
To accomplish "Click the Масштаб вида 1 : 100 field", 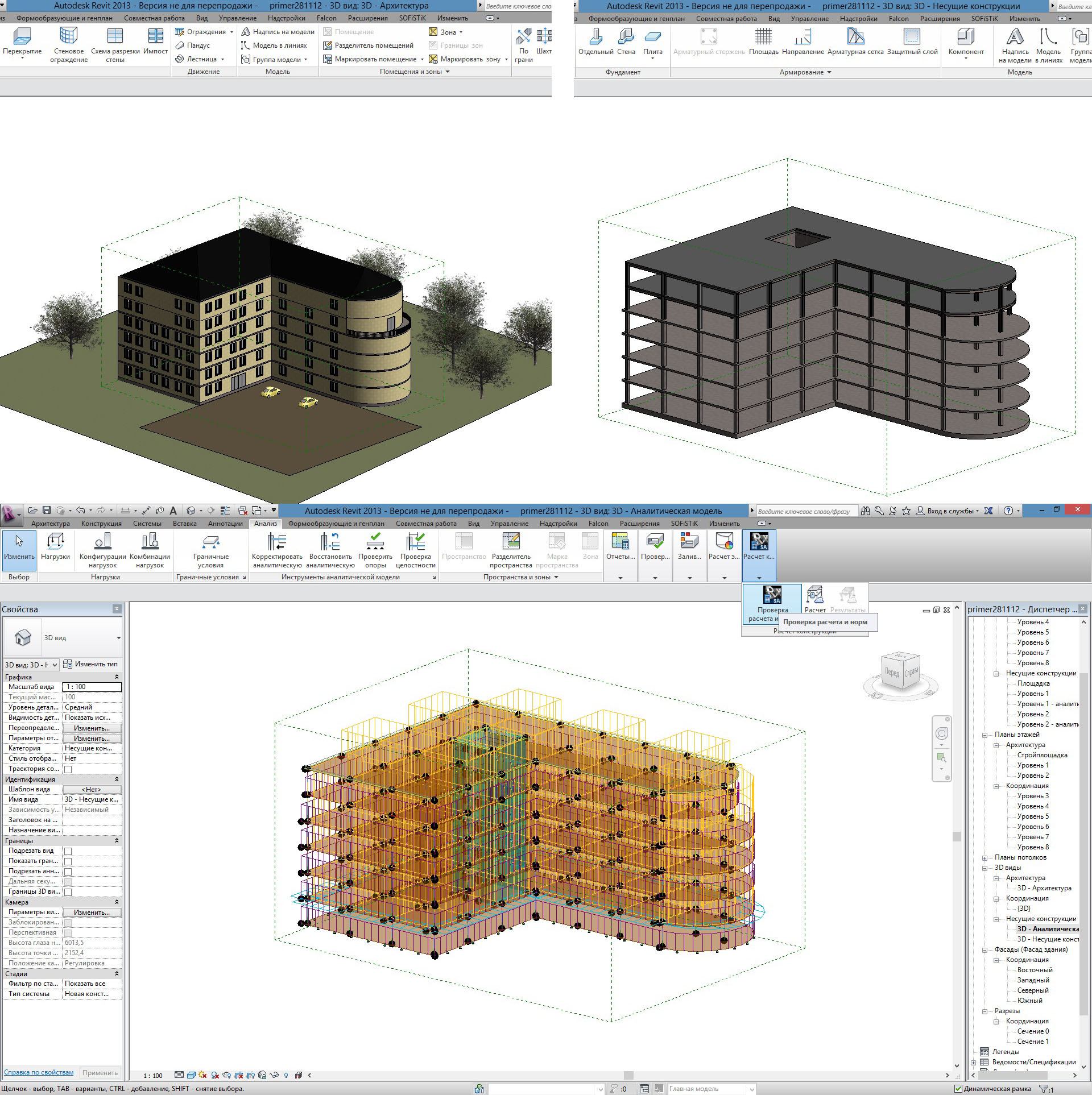I will click(x=92, y=687).
